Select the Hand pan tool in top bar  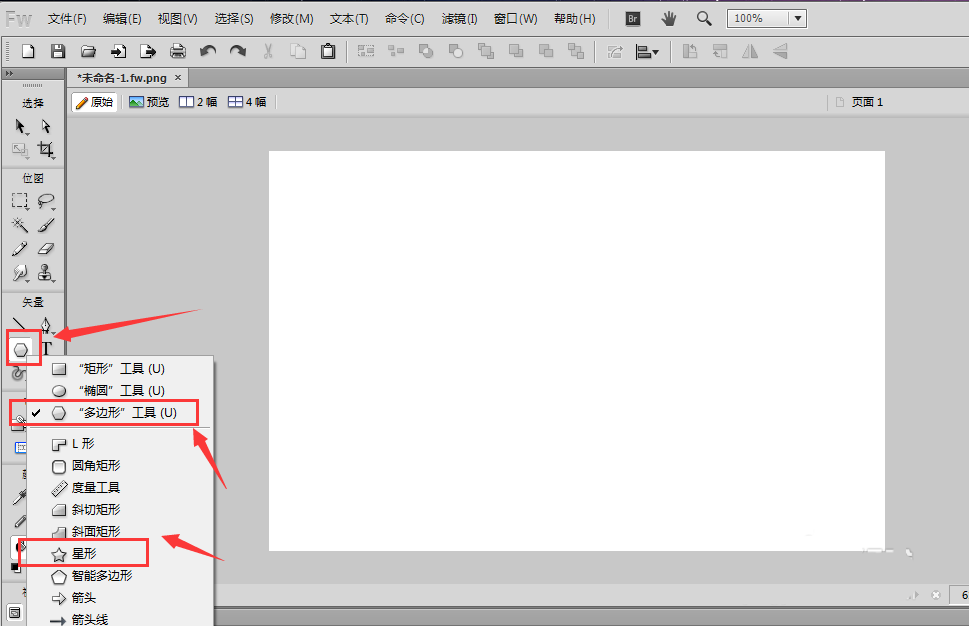tap(668, 18)
